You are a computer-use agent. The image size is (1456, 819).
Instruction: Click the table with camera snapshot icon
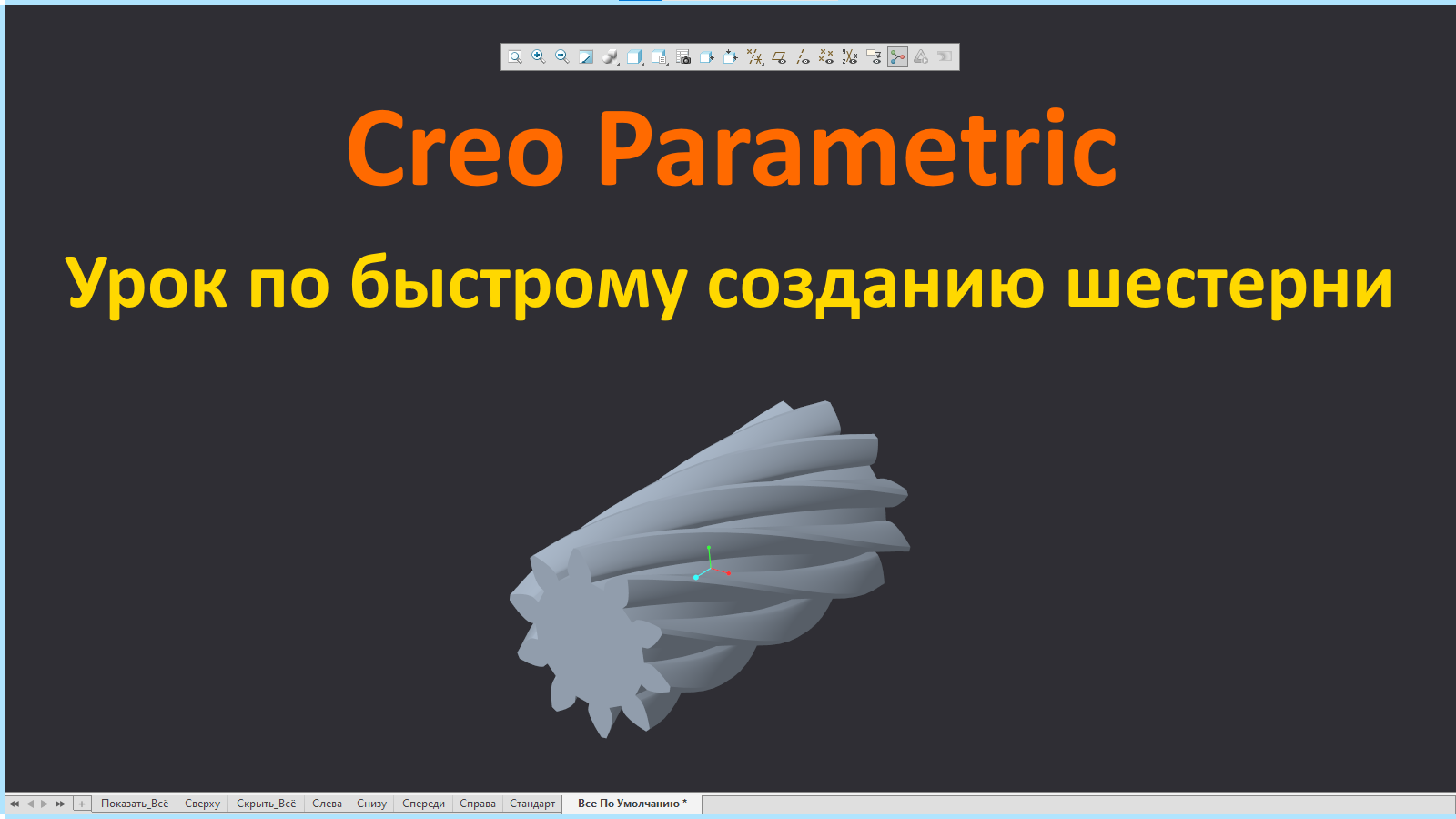(683, 56)
